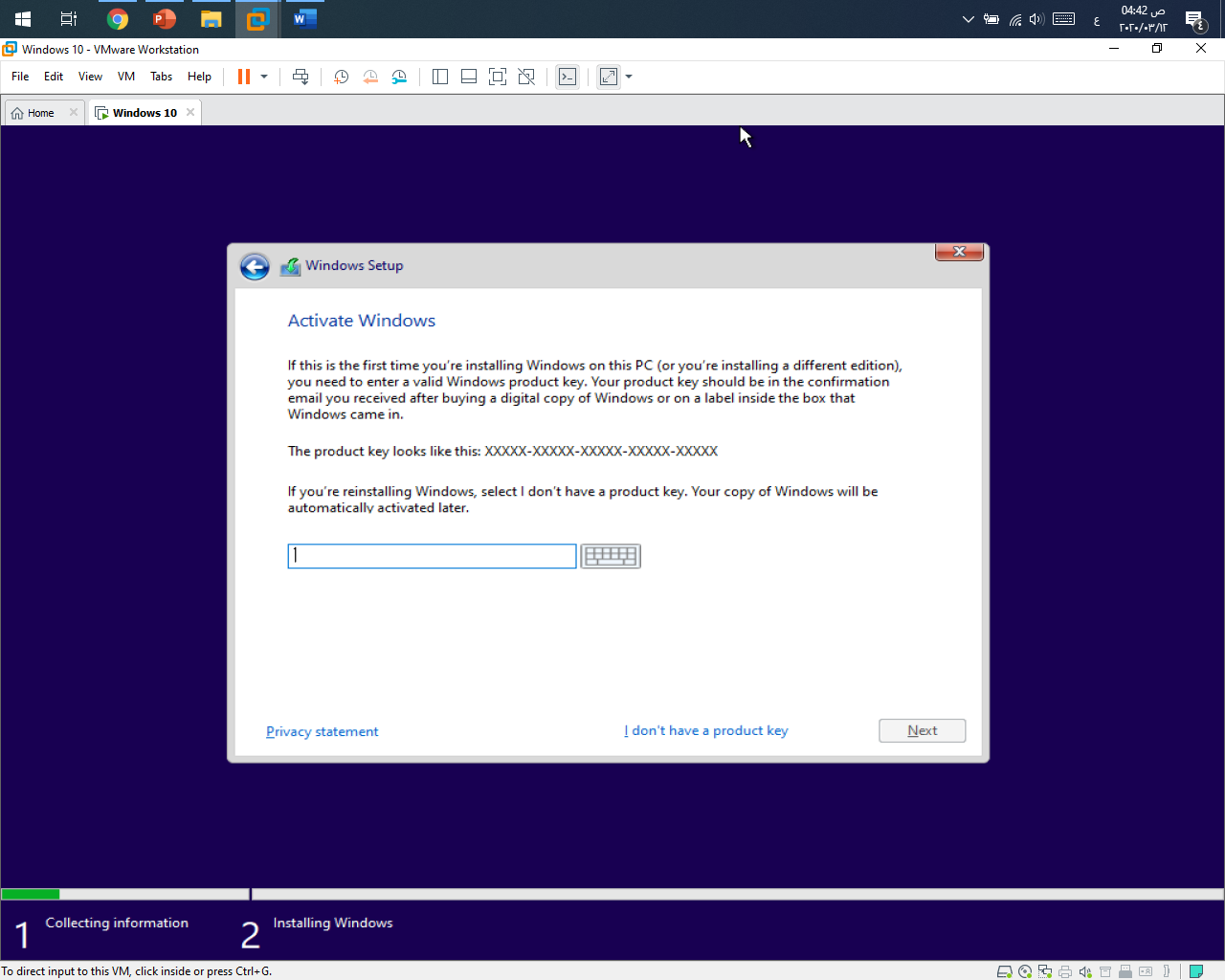The width and height of the screenshot is (1225, 980).
Task: Open Google Chrome from the taskbar
Action: (118, 19)
